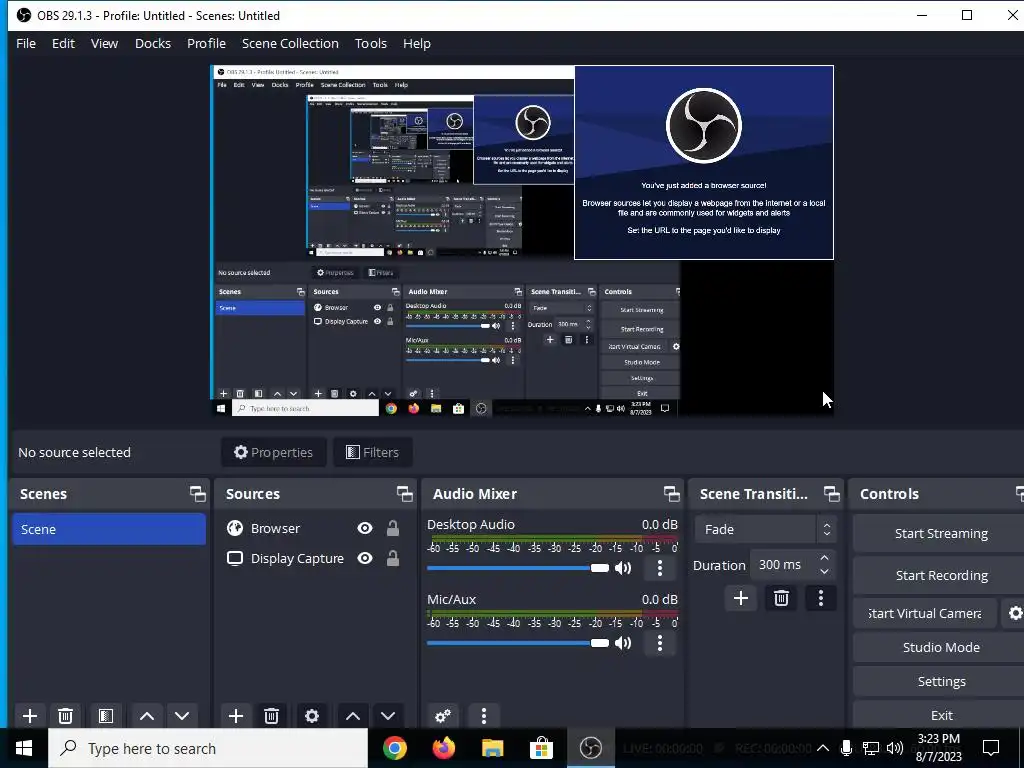Viewport: 1024px width, 768px height.
Task: Open scene filters icon in Scenes panel
Action: (x=106, y=716)
